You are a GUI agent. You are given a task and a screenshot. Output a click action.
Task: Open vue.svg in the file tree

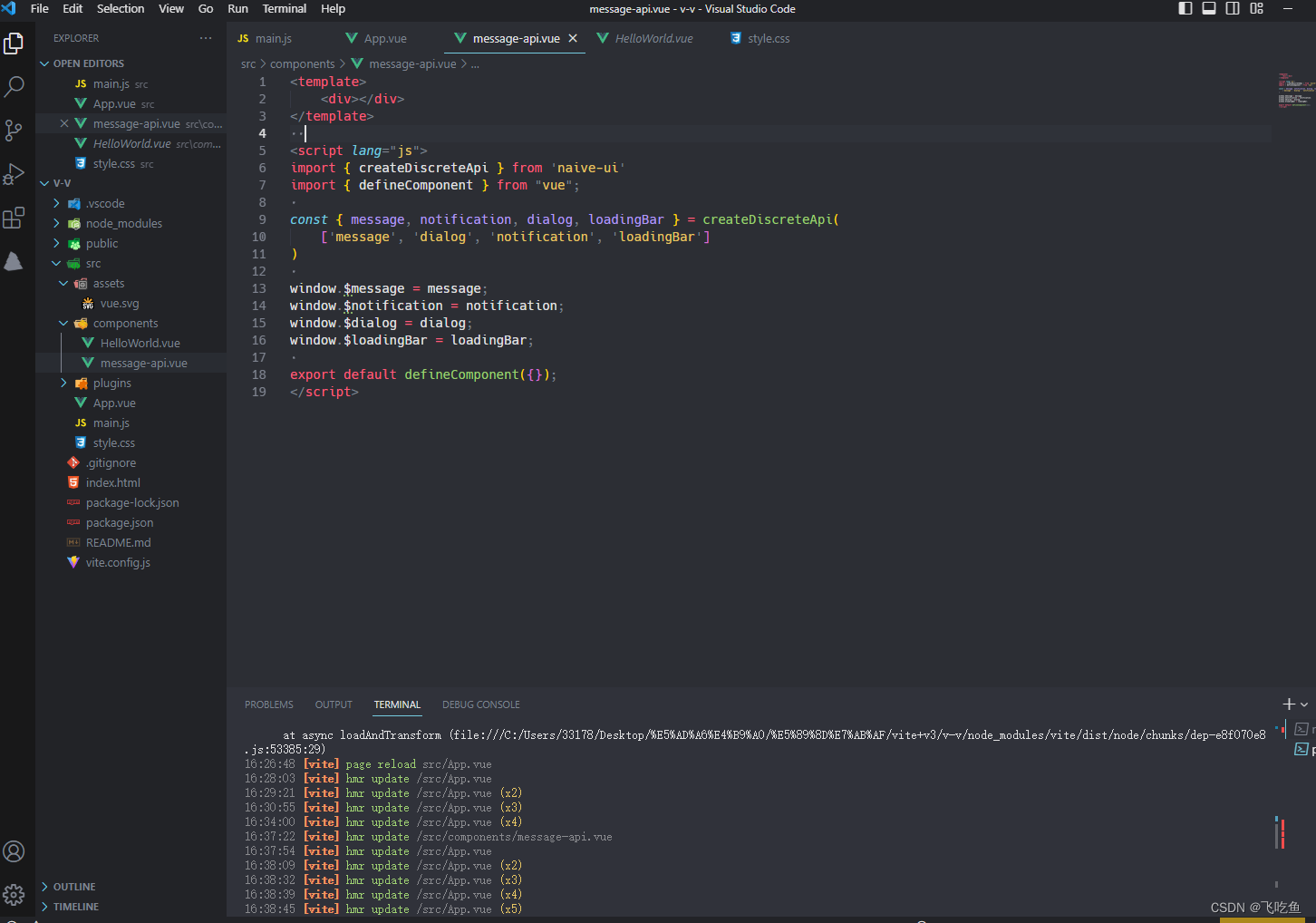pyautogui.click(x=131, y=303)
